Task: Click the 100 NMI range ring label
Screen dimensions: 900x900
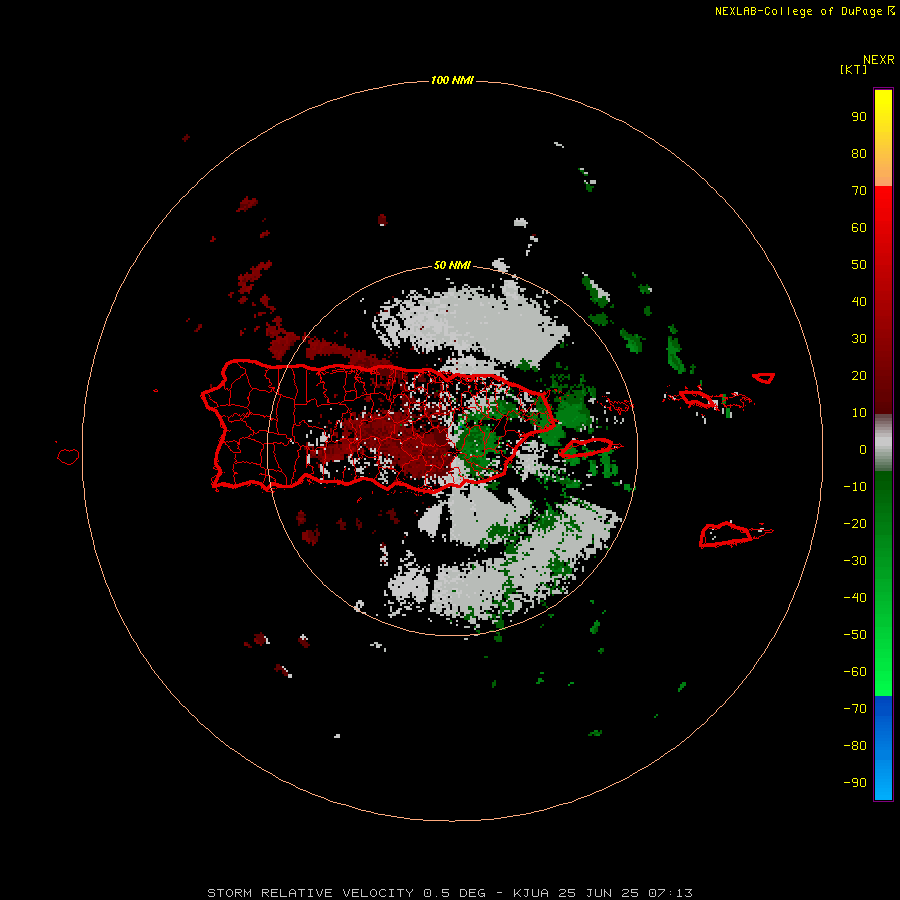Action: pyautogui.click(x=452, y=80)
